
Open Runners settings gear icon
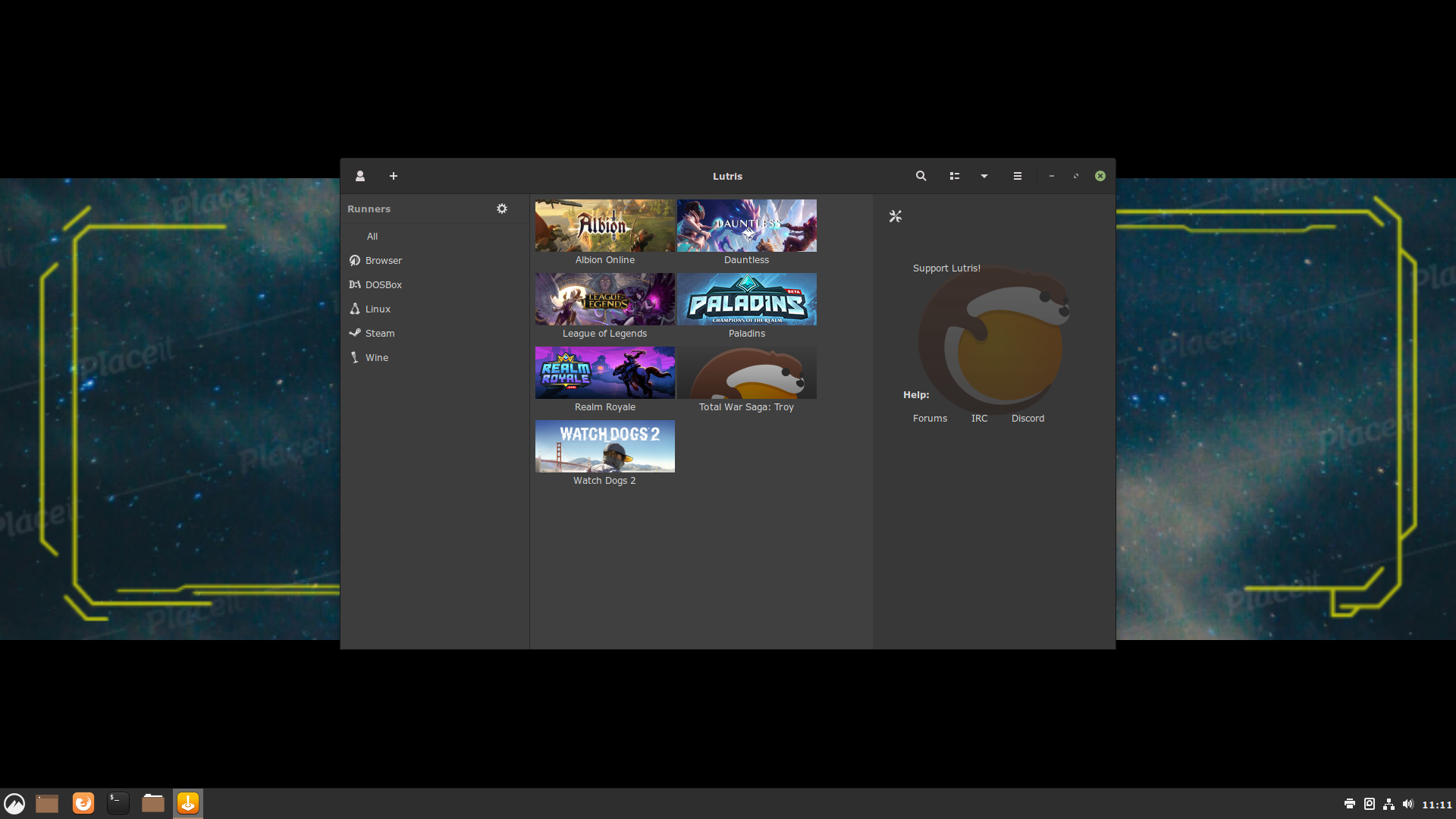click(x=502, y=209)
